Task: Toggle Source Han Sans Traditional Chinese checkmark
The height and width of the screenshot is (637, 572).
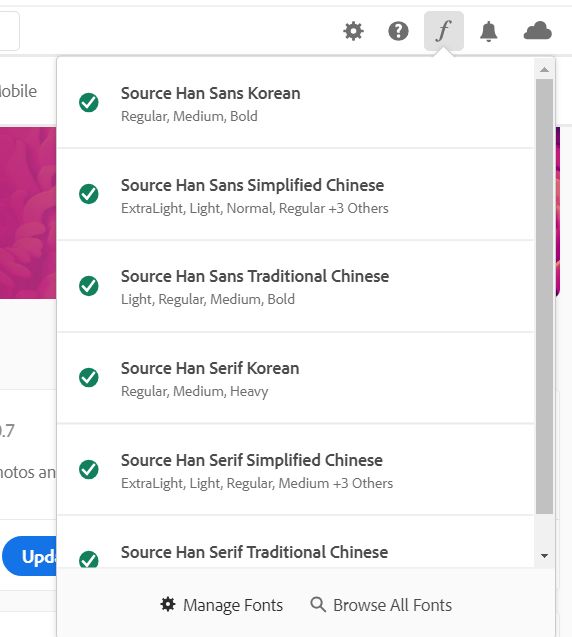Action: pos(89,286)
